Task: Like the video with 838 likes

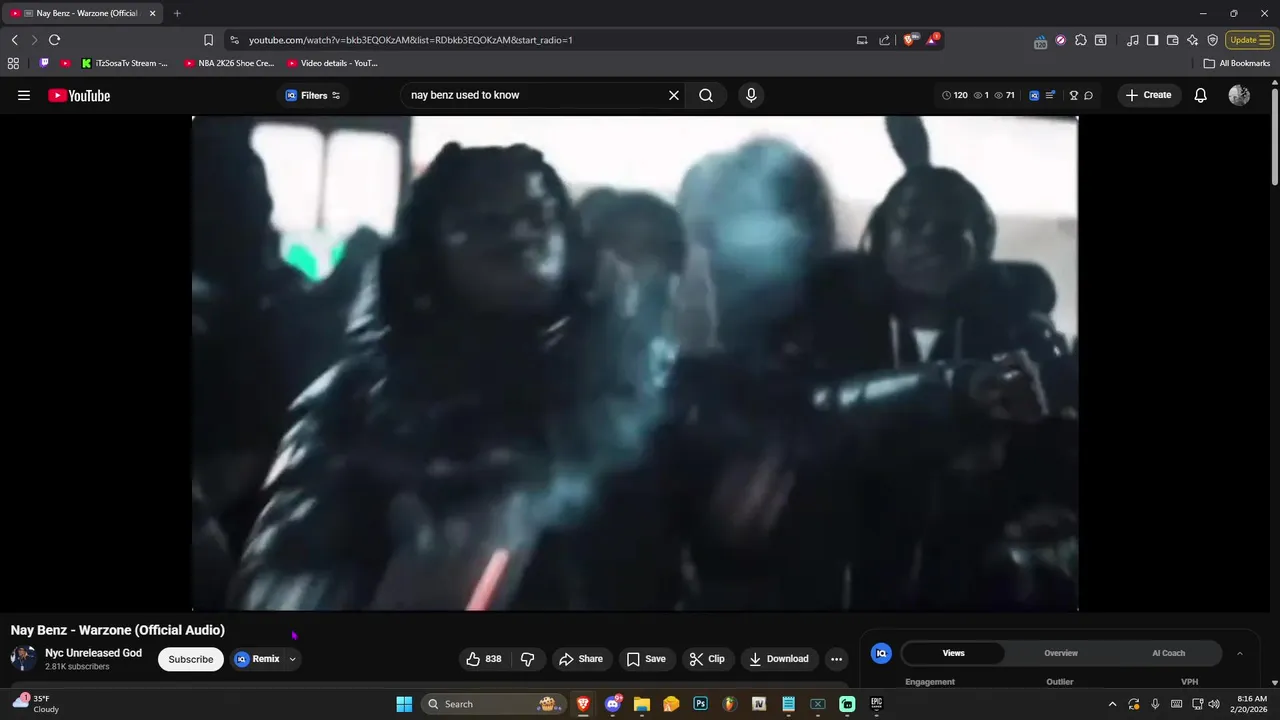Action: pyautogui.click(x=484, y=659)
